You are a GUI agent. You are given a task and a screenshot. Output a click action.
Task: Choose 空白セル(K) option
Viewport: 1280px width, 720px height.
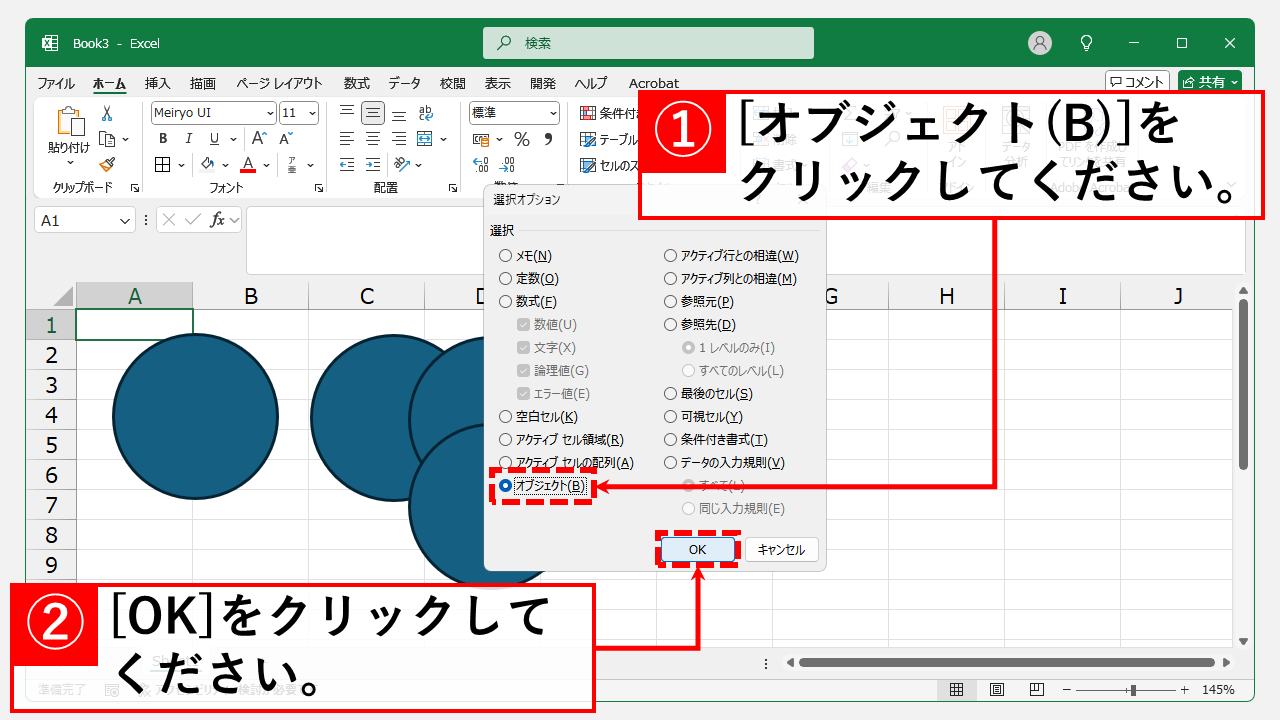coord(505,417)
